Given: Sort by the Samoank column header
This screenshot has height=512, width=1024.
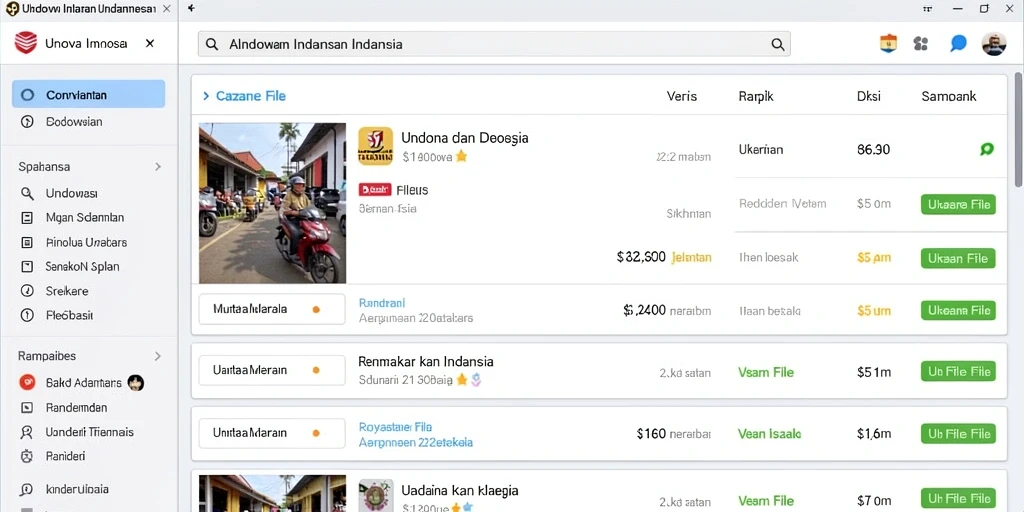Looking at the screenshot, I should [x=948, y=96].
